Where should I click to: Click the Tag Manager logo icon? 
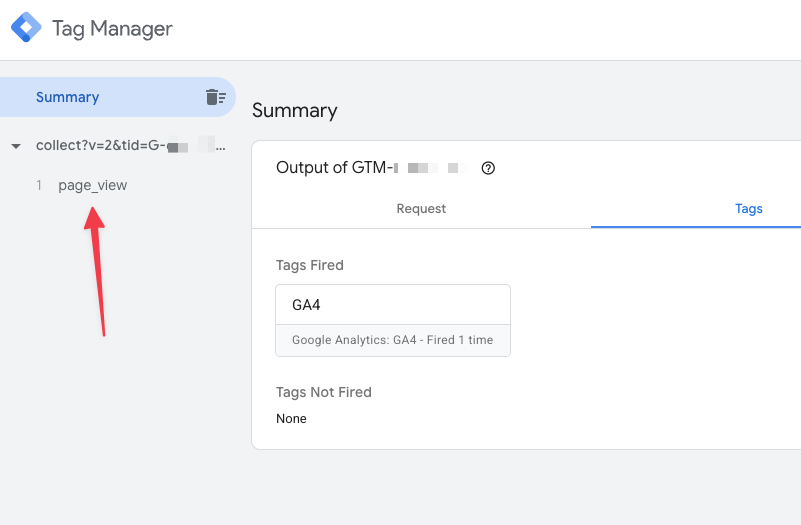coord(26,28)
